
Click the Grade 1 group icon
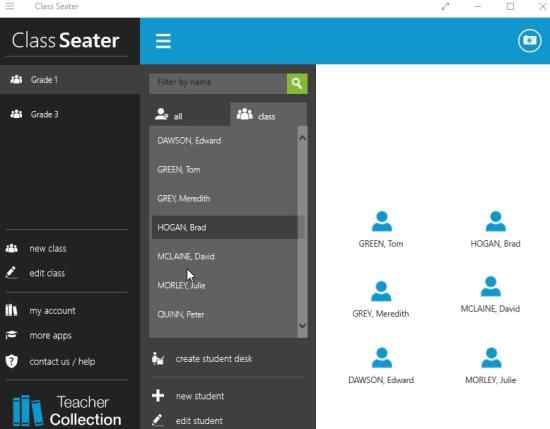pyautogui.click(x=16, y=80)
